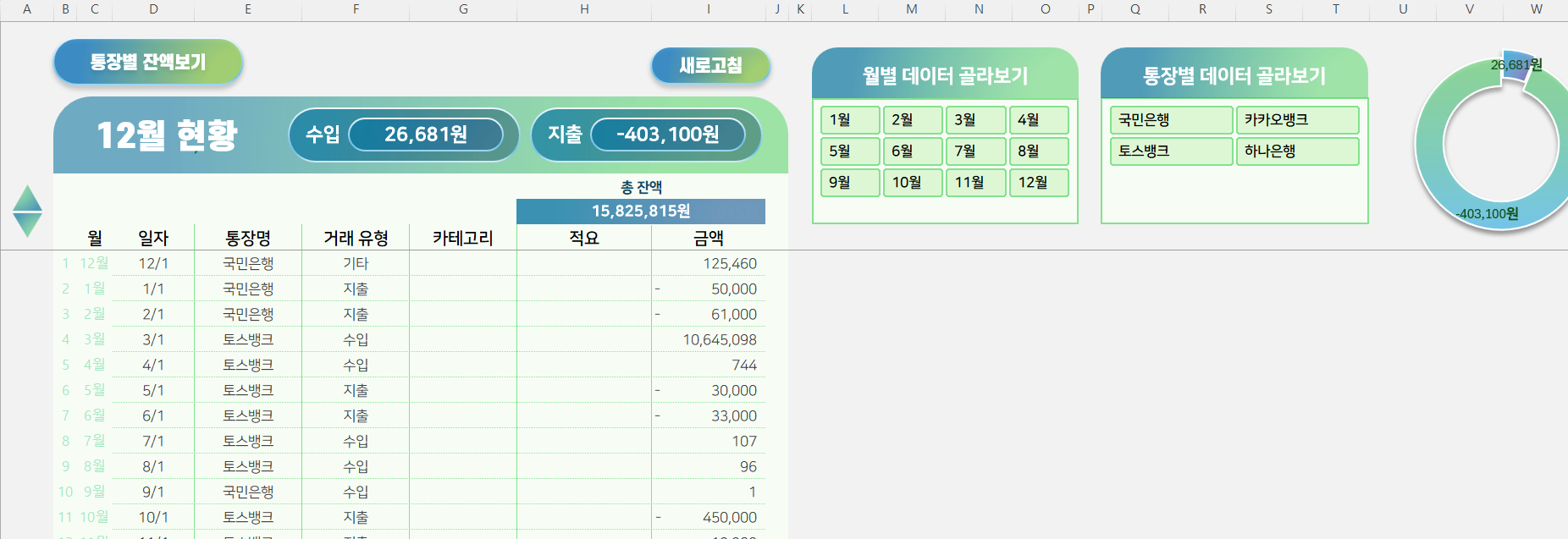Screen dimensions: 1568x539
Task: Click the blue income segment of donut chart
Action: pyautogui.click(x=1516, y=67)
